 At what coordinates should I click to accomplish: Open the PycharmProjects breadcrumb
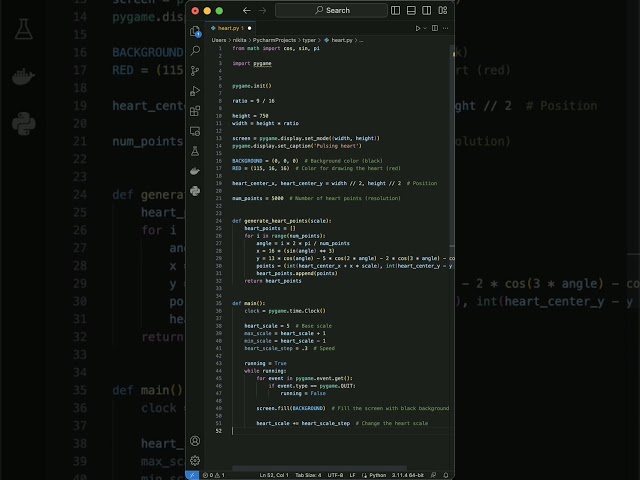click(x=274, y=40)
